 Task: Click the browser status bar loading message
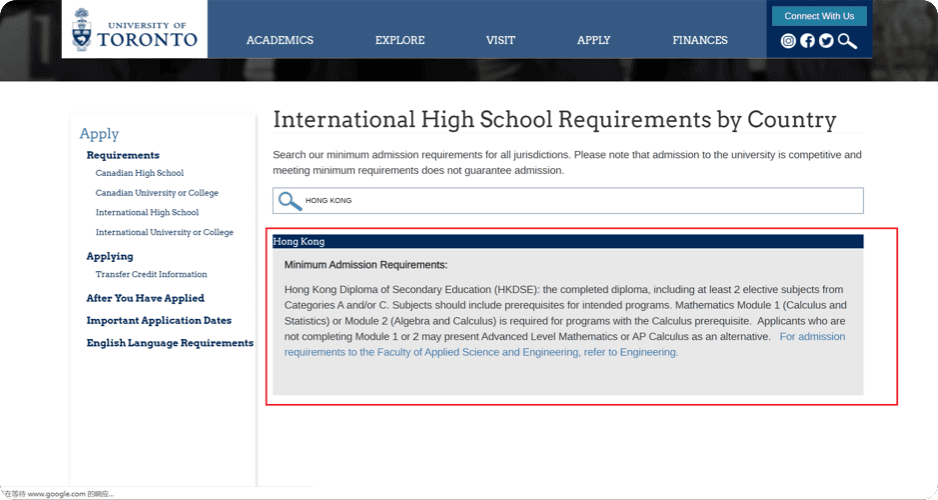pos(59,494)
